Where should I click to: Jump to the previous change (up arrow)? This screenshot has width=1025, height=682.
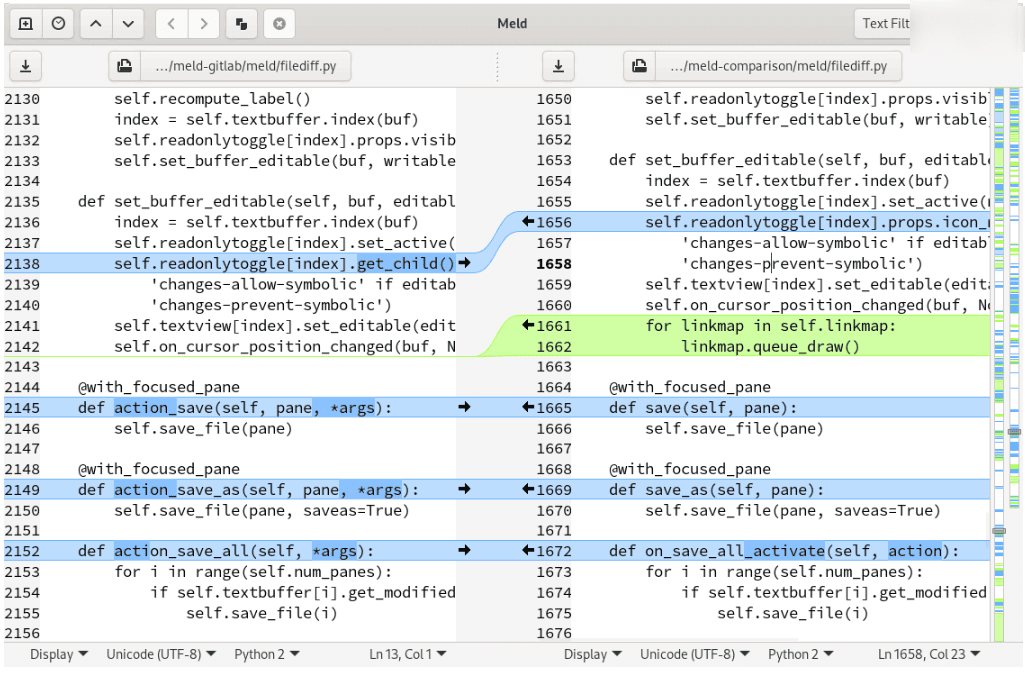tap(95, 24)
